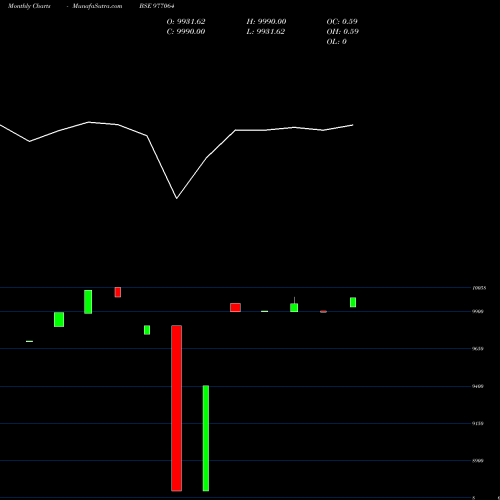Select the close value "C: 9990.00"
This screenshot has height=500, width=500.
(x=186, y=32)
